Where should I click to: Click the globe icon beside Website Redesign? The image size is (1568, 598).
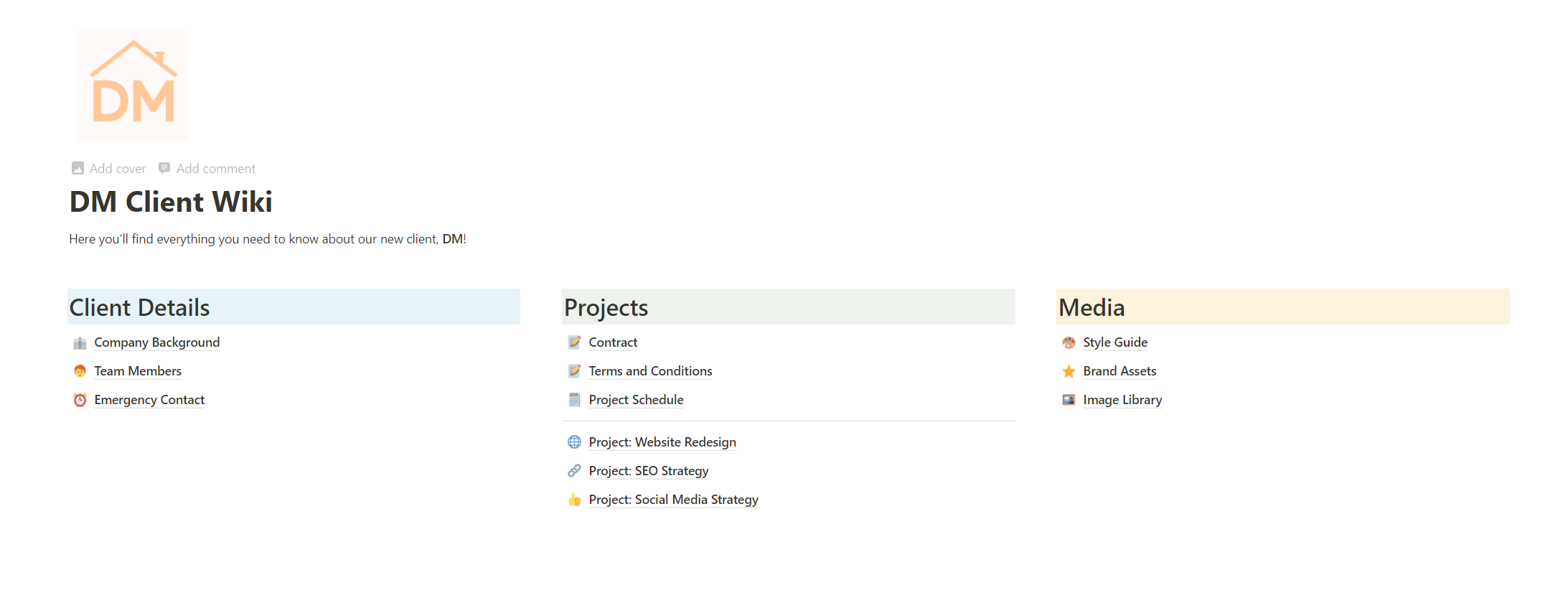[x=574, y=442]
